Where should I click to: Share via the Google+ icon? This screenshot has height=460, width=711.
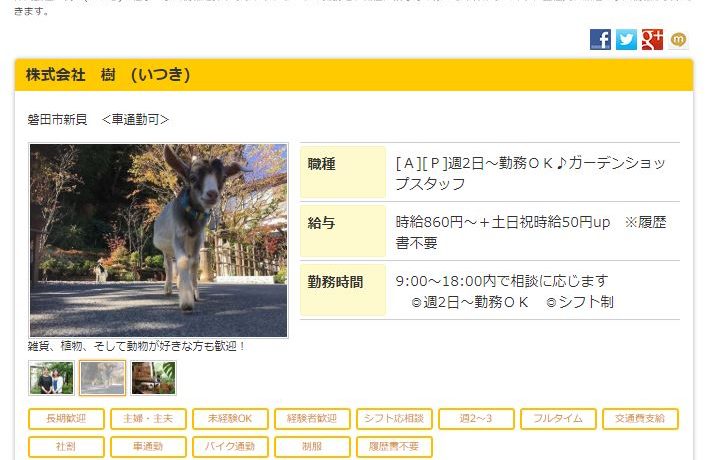(x=652, y=40)
